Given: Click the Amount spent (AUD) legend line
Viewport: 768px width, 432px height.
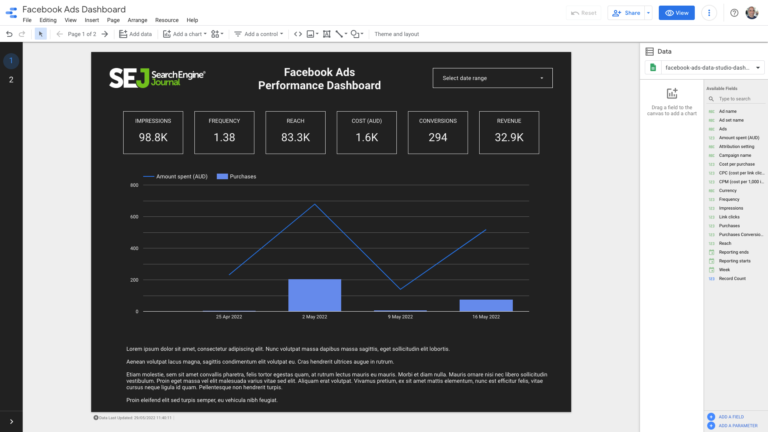Looking at the screenshot, I should point(148,176).
